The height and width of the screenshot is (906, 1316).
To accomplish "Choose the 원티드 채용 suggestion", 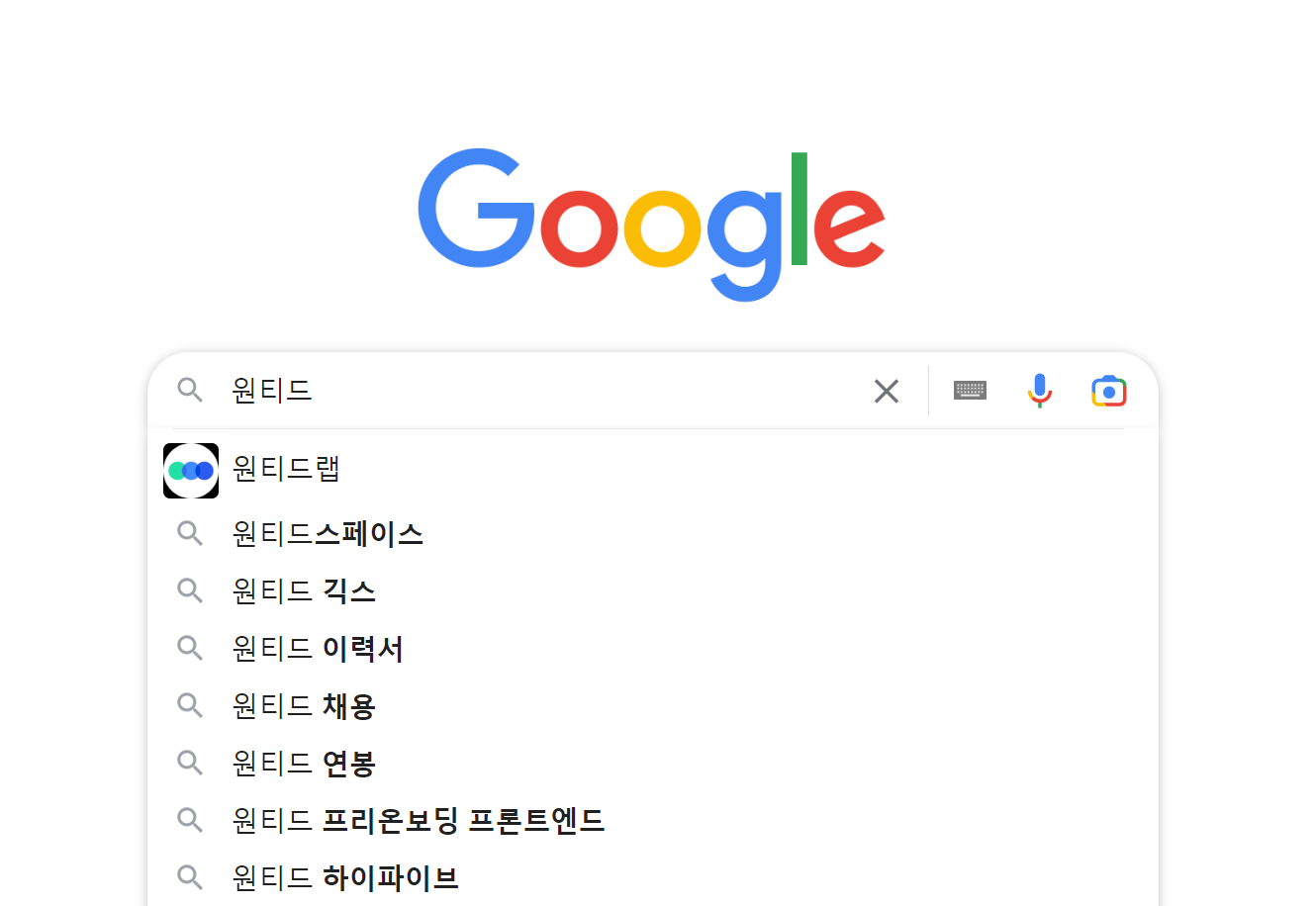I will coord(305,706).
